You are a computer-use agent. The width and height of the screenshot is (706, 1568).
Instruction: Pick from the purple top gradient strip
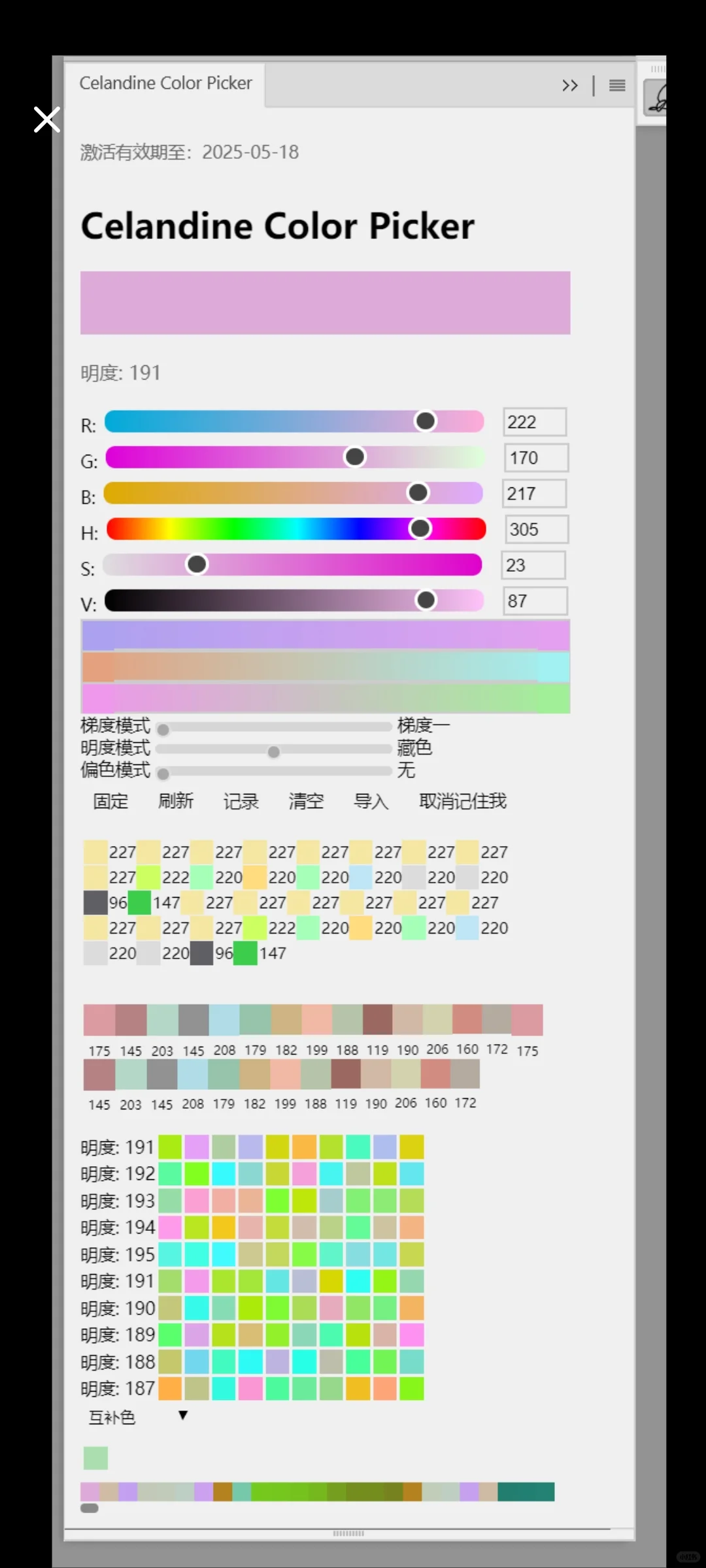point(326,635)
